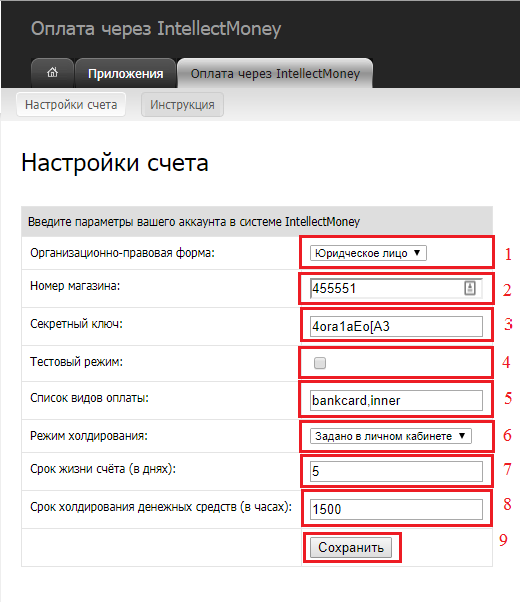Viewport: 520px width, 602px height.
Task: Focus the Номер магазина input field
Action: click(x=396, y=288)
